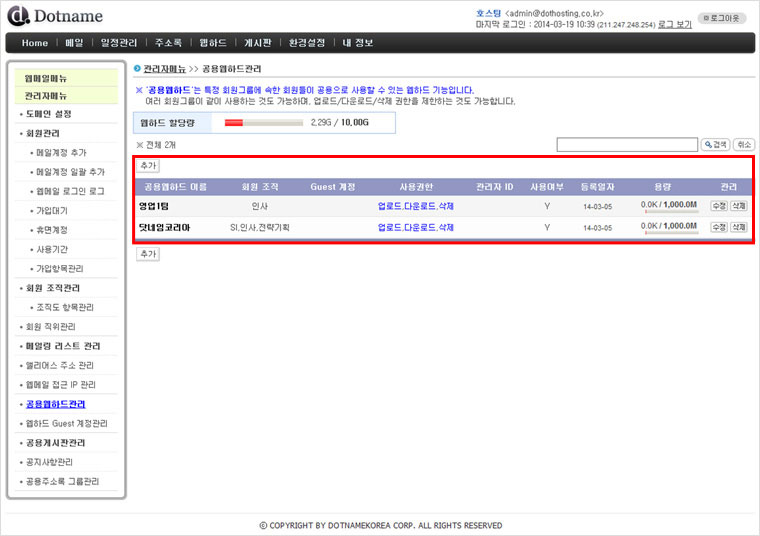
Task: Expand 회원관리 section in the sidebar
Action: (44, 133)
